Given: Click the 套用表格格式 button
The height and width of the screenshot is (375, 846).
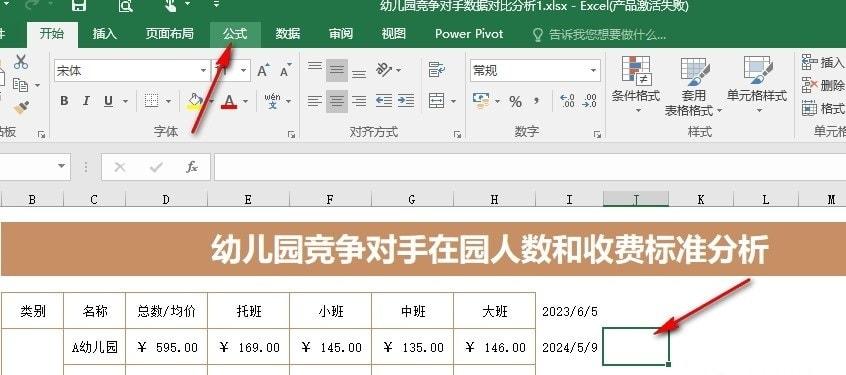Looking at the screenshot, I should tap(693, 86).
